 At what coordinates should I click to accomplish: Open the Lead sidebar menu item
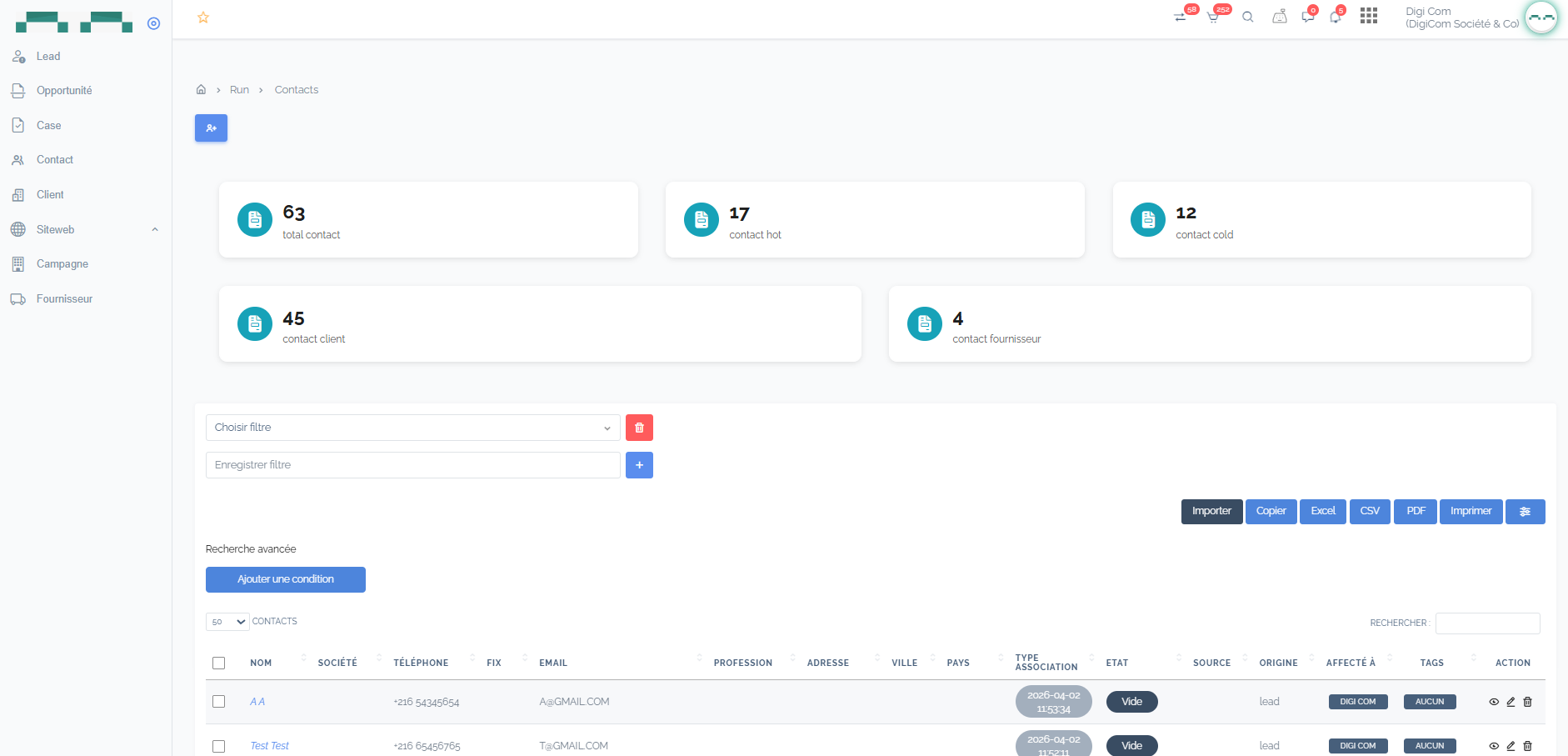48,57
